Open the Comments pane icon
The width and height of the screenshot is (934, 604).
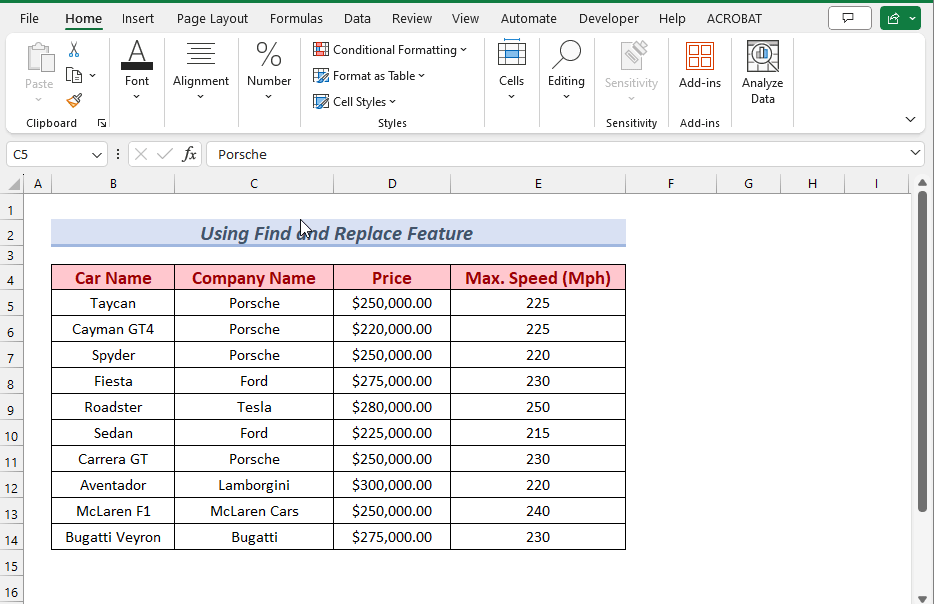(x=849, y=18)
